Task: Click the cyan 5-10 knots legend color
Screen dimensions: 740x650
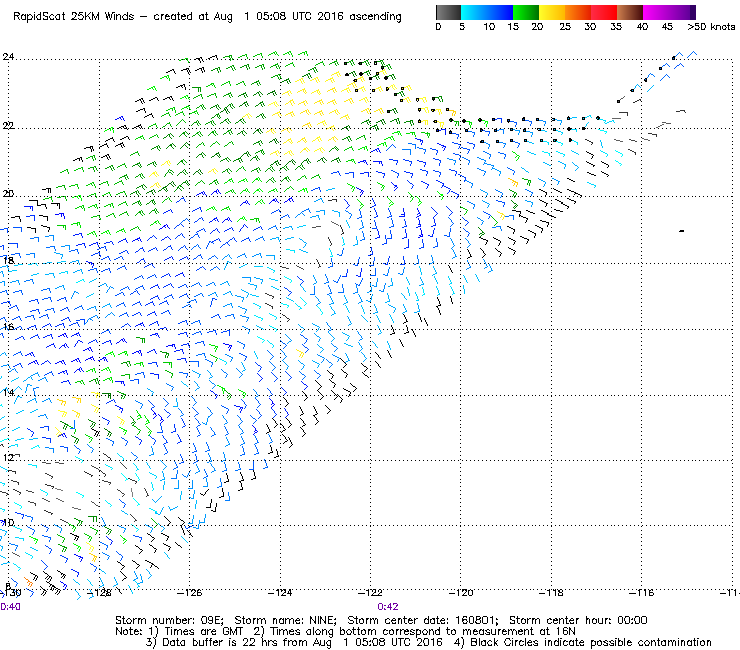Action: 474,12
